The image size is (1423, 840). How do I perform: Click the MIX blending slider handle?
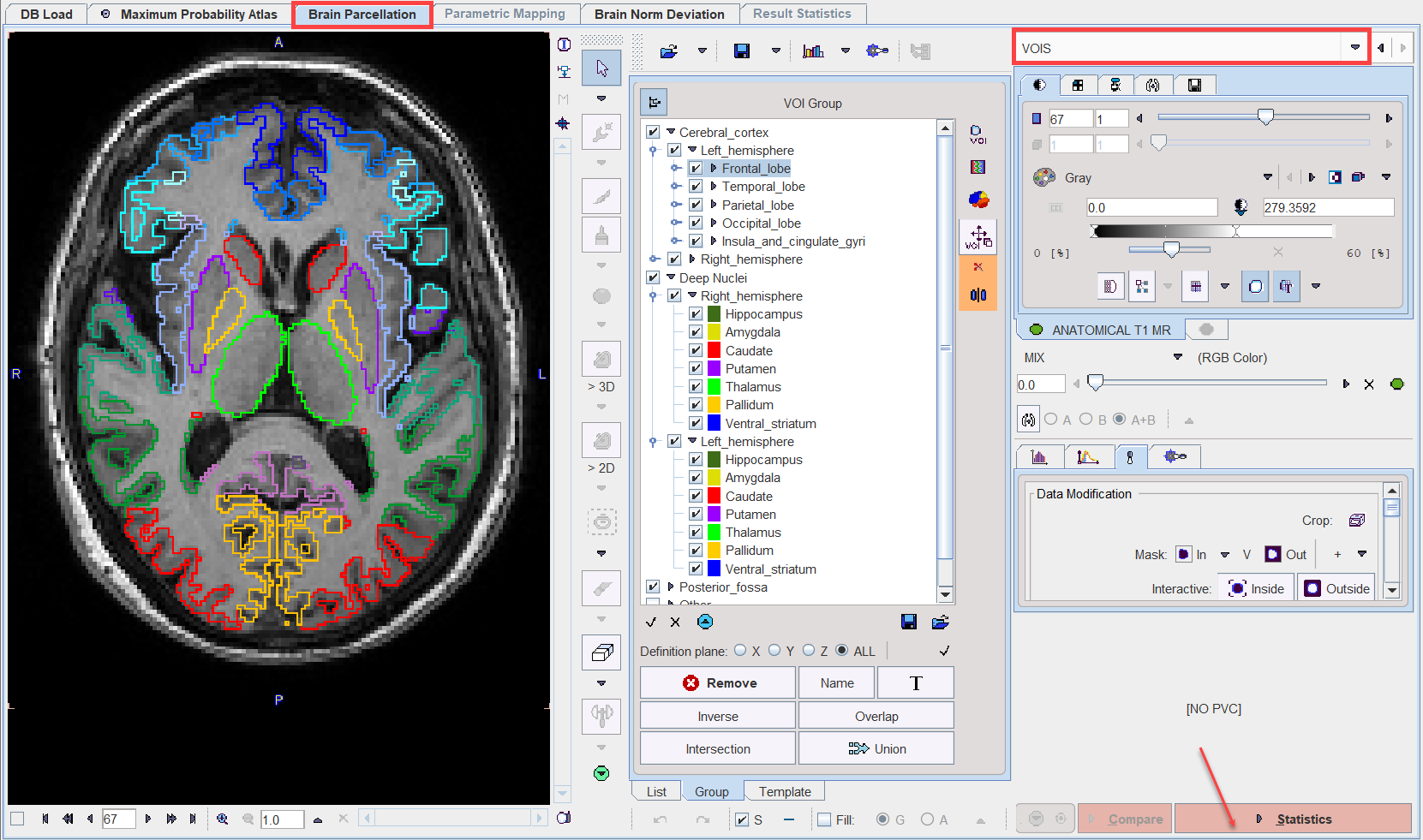click(x=1095, y=384)
